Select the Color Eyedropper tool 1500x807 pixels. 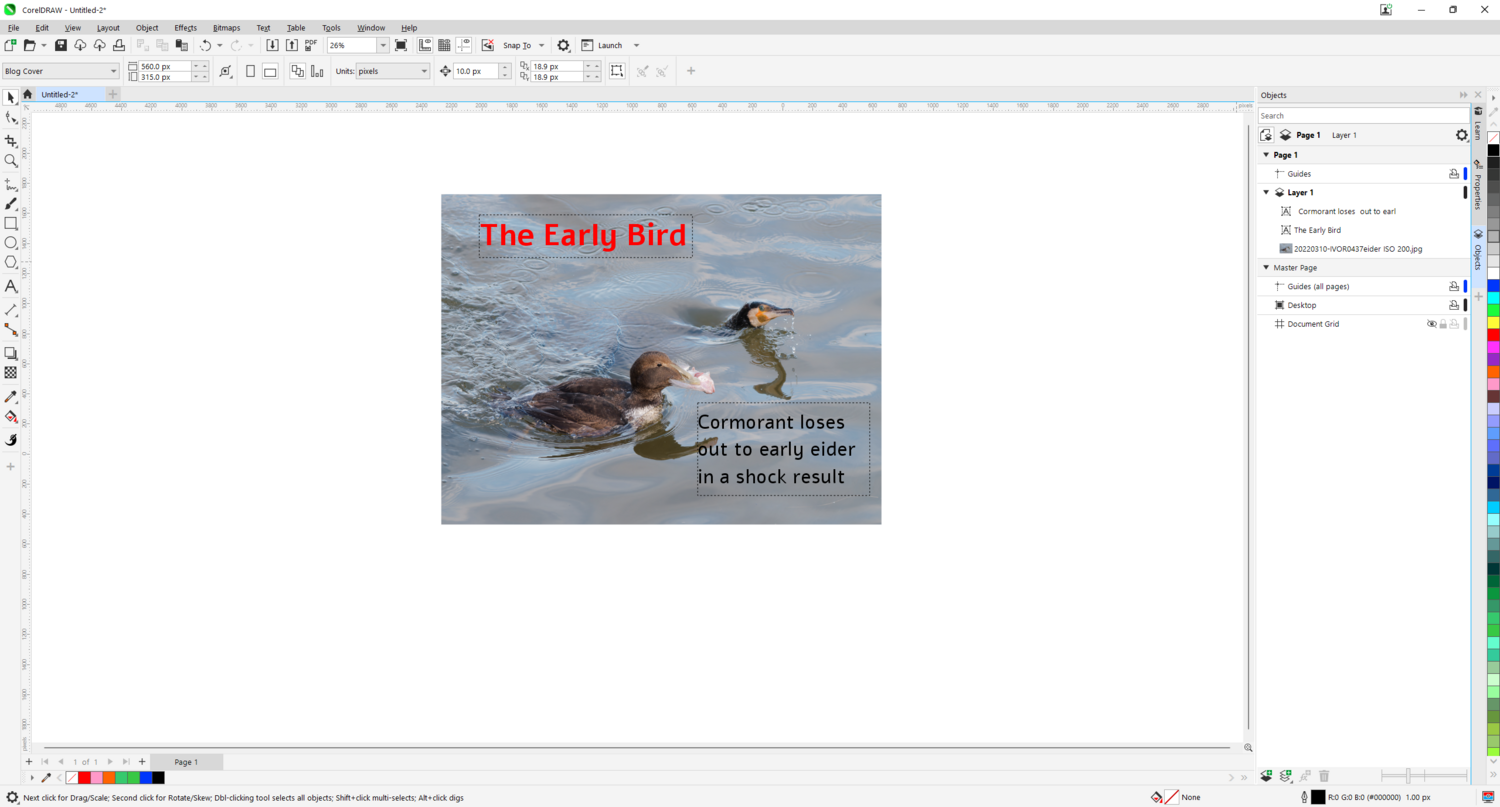click(x=11, y=397)
